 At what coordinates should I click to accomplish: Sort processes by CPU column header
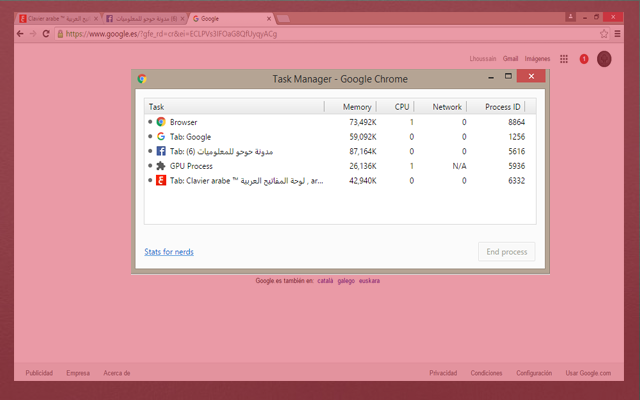(x=402, y=107)
